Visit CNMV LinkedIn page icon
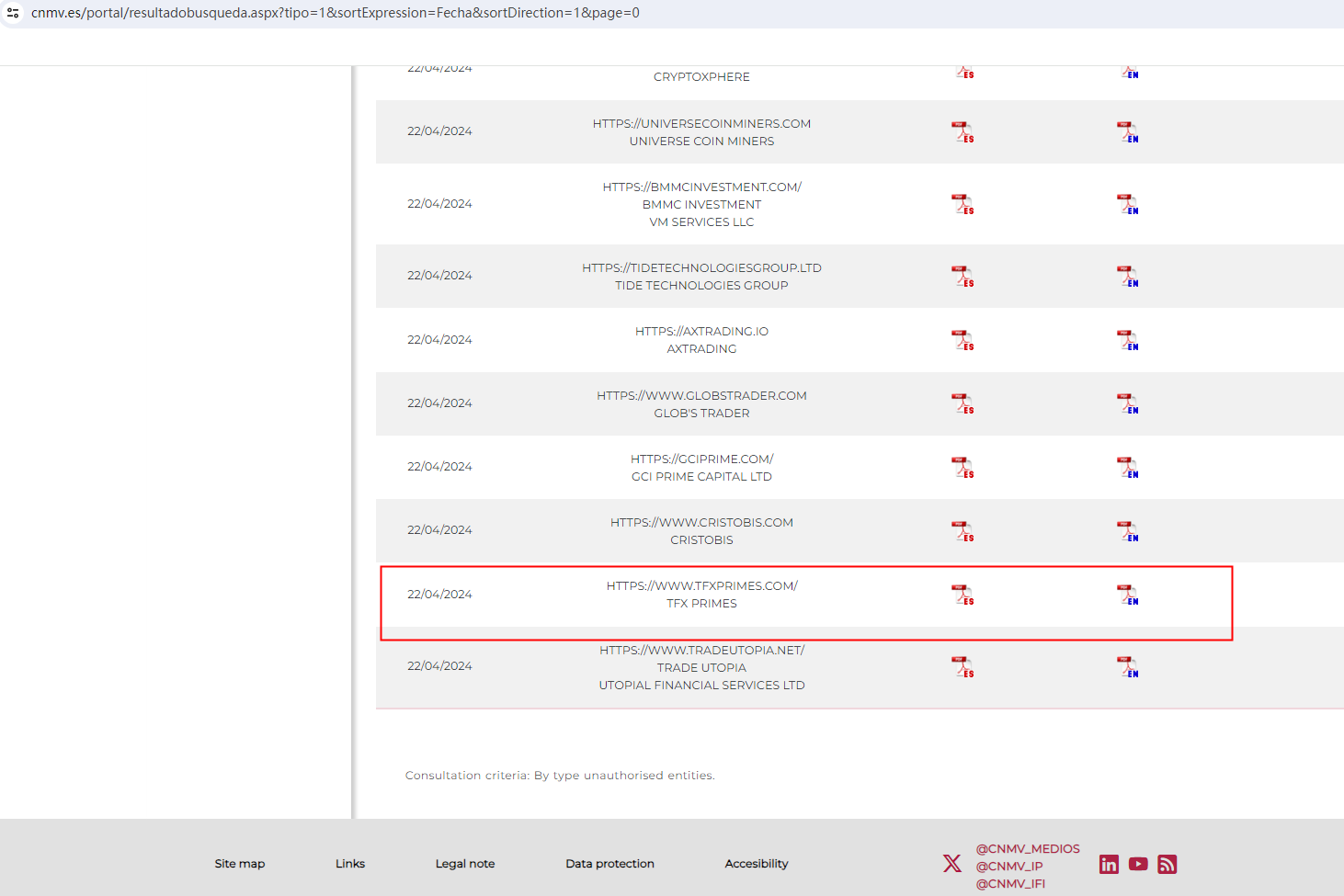 point(1110,864)
